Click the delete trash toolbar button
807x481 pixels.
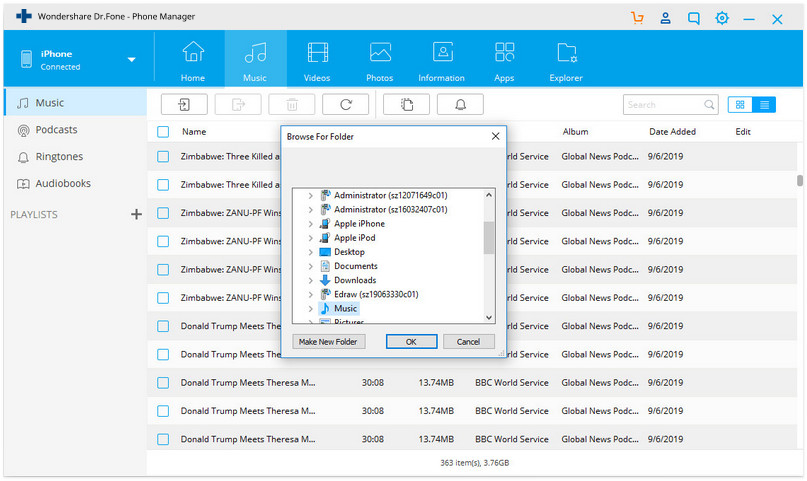point(292,104)
